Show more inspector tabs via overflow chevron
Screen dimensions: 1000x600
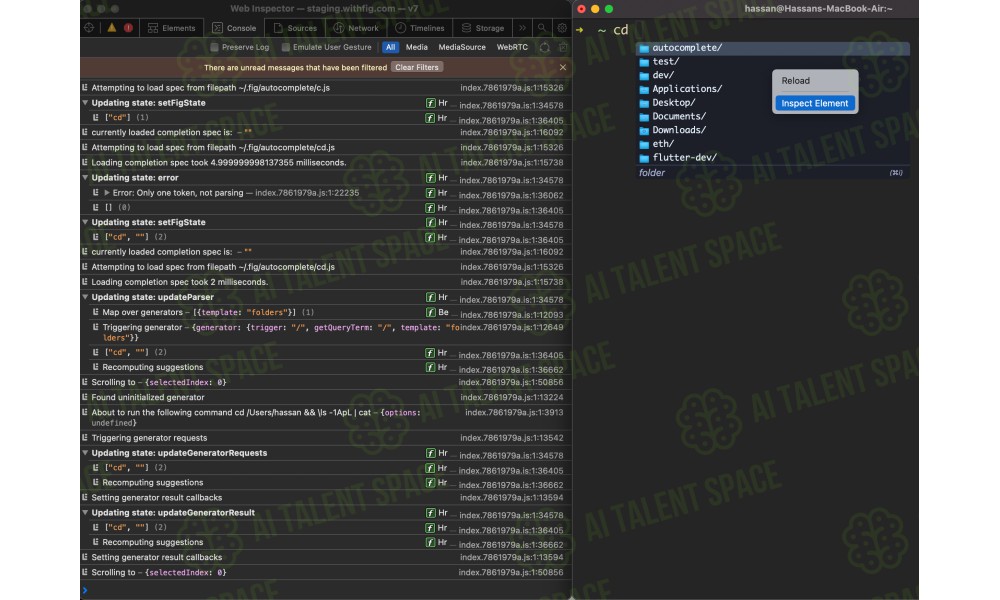click(x=522, y=27)
